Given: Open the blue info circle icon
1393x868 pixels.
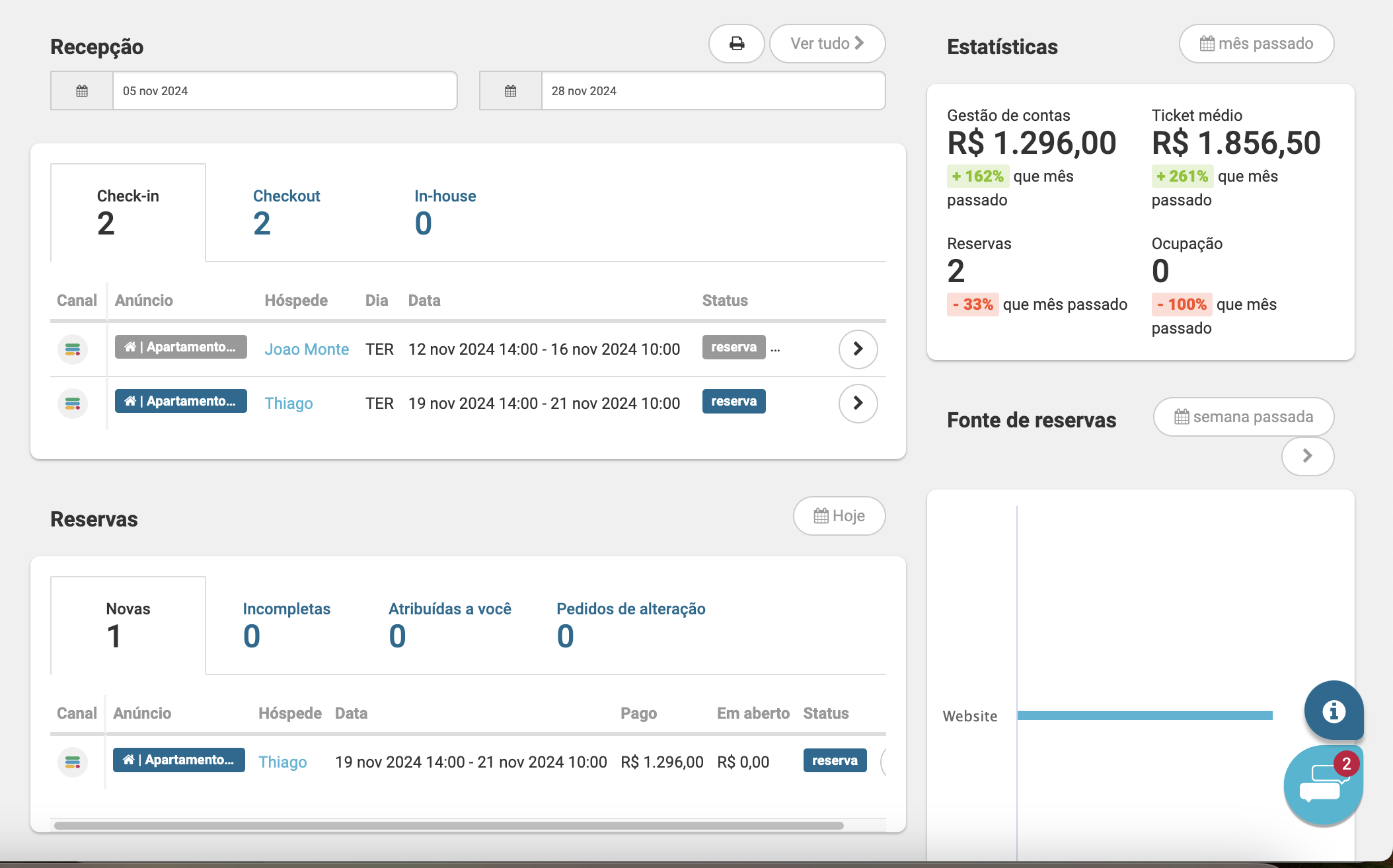Looking at the screenshot, I should (x=1333, y=711).
